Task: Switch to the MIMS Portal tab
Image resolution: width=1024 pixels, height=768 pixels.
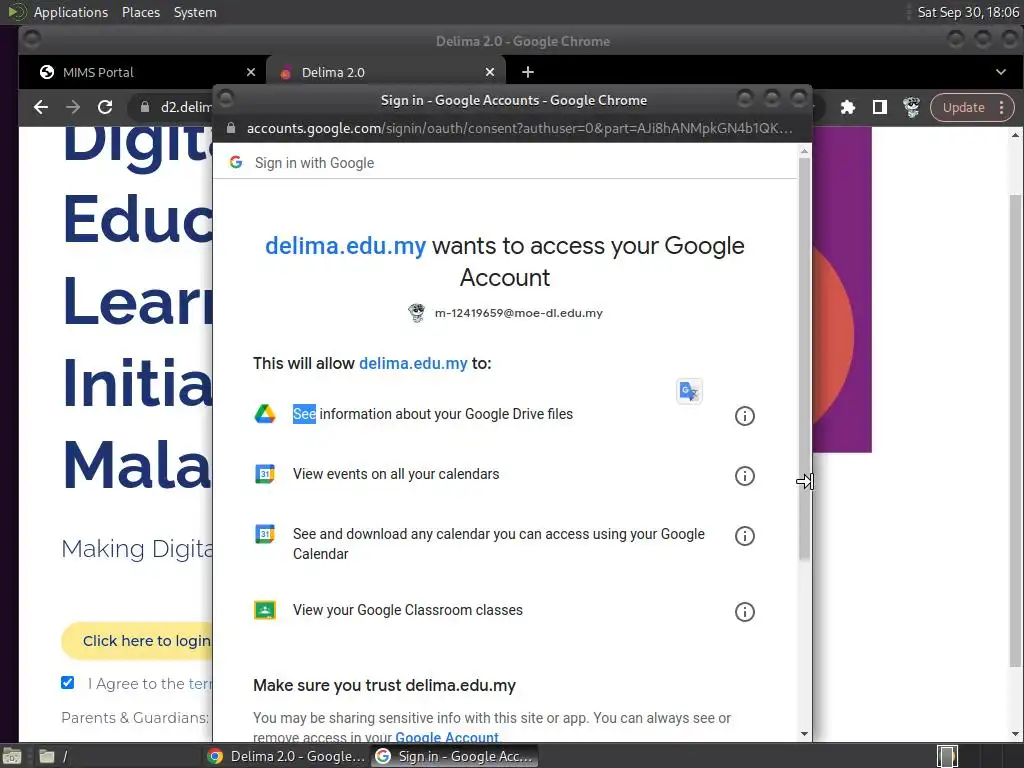Action: (142, 72)
